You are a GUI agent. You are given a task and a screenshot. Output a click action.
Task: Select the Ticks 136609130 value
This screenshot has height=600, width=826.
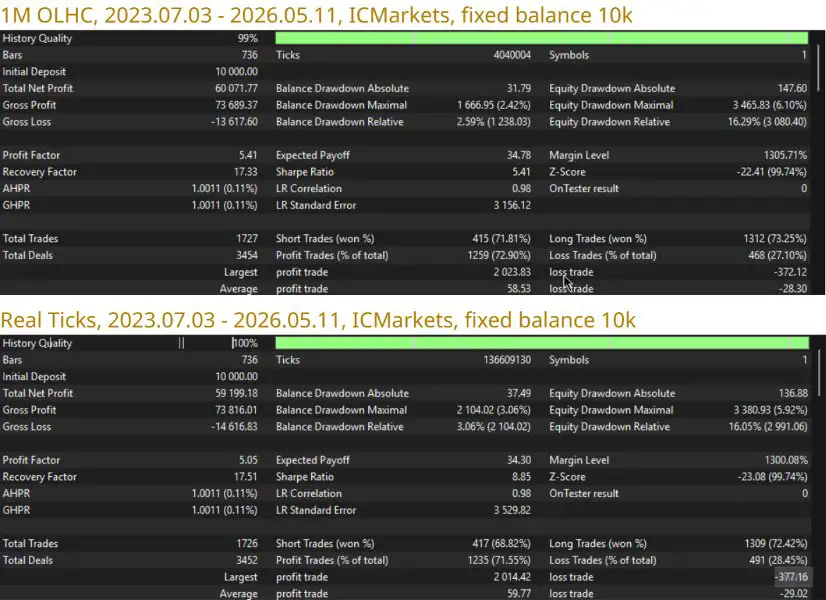pyautogui.click(x=507, y=360)
